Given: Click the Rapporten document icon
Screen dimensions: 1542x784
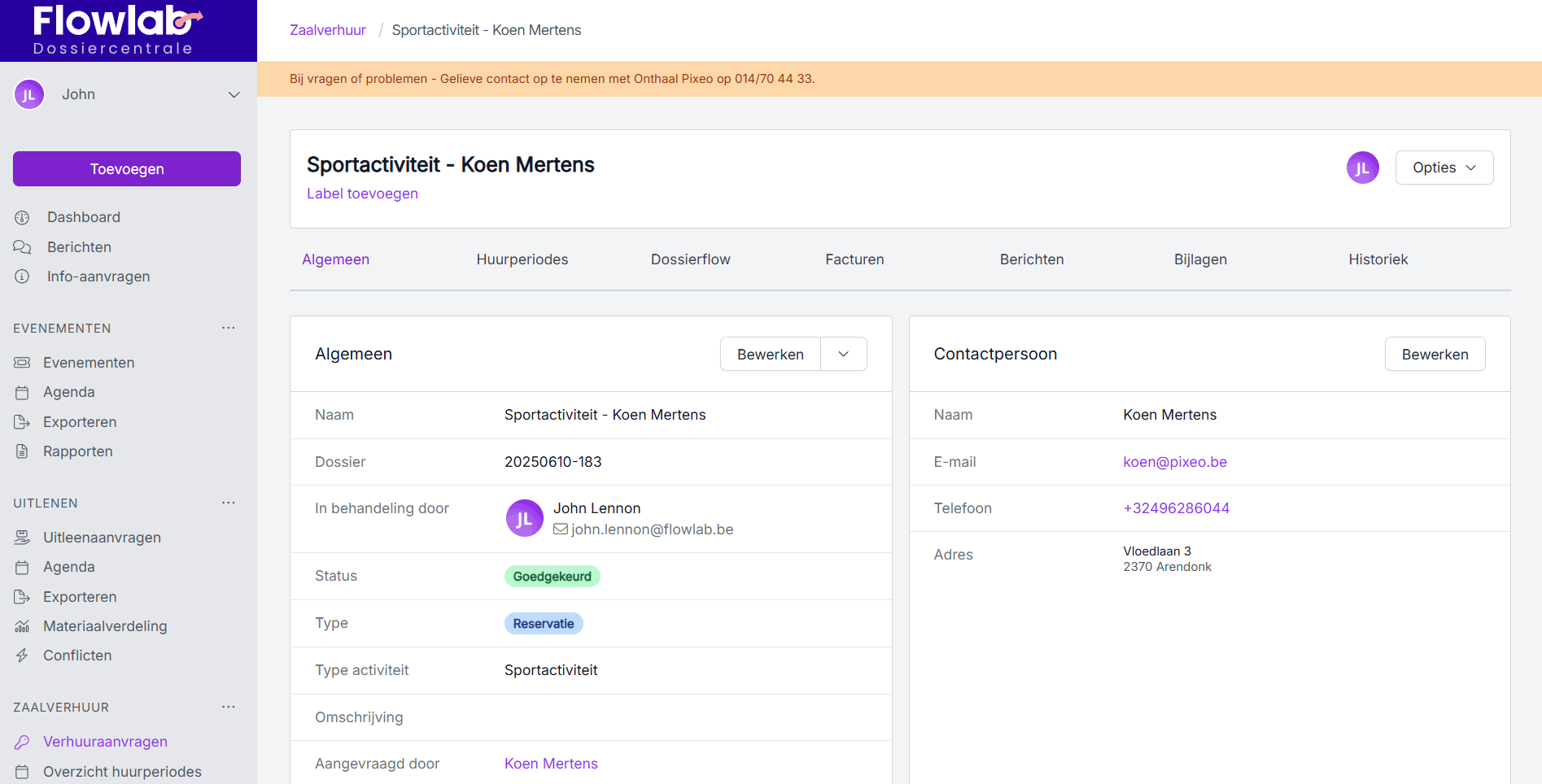Looking at the screenshot, I should click(x=22, y=451).
